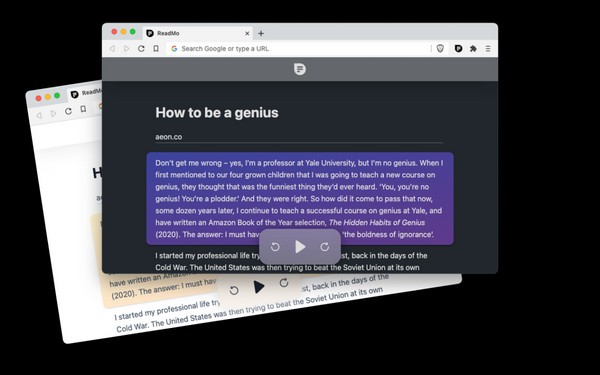The width and height of the screenshot is (600, 375).
Task: Bookmark the page in the back window
Action: point(83,109)
